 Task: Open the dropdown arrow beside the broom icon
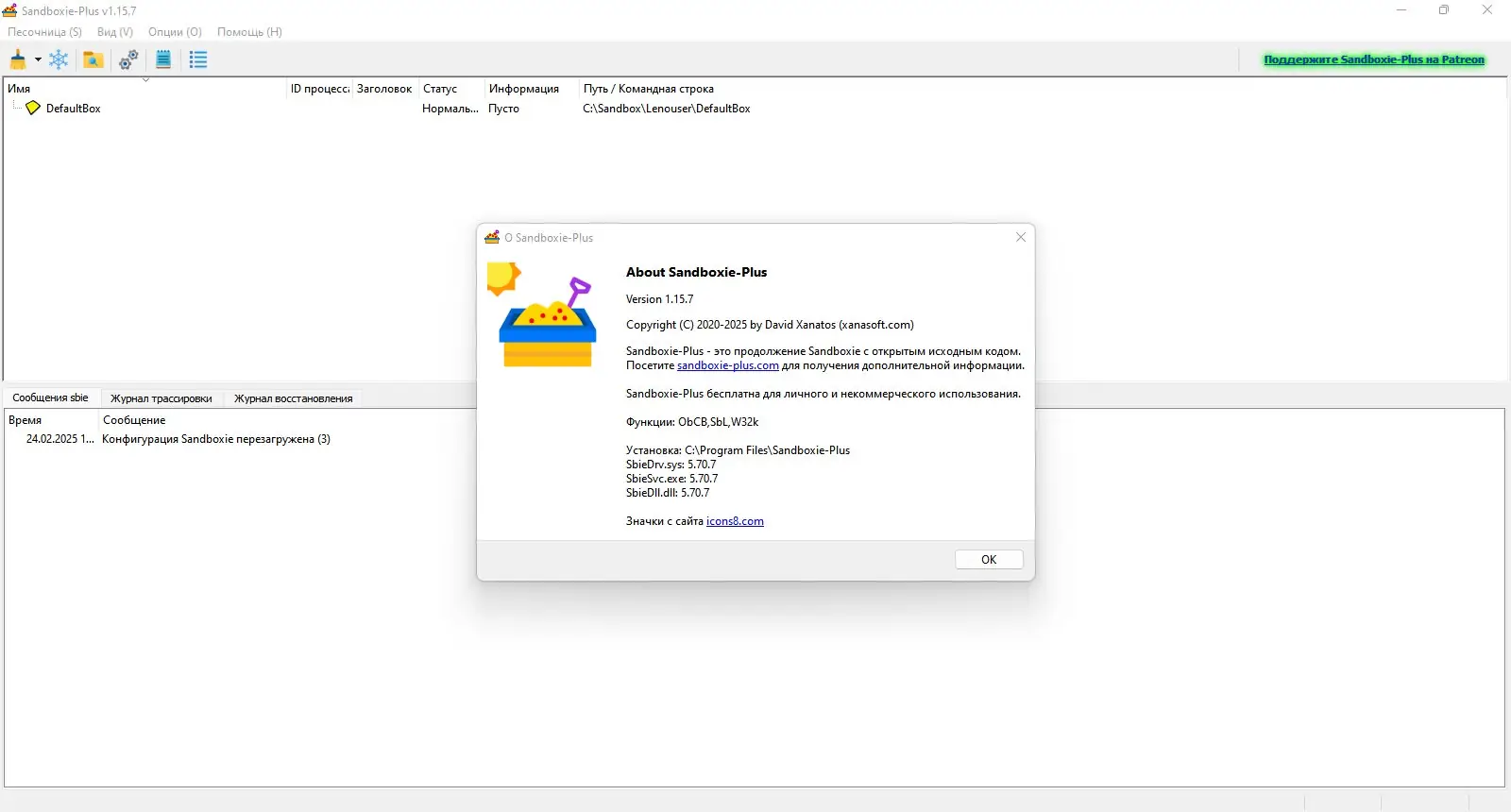[38, 59]
